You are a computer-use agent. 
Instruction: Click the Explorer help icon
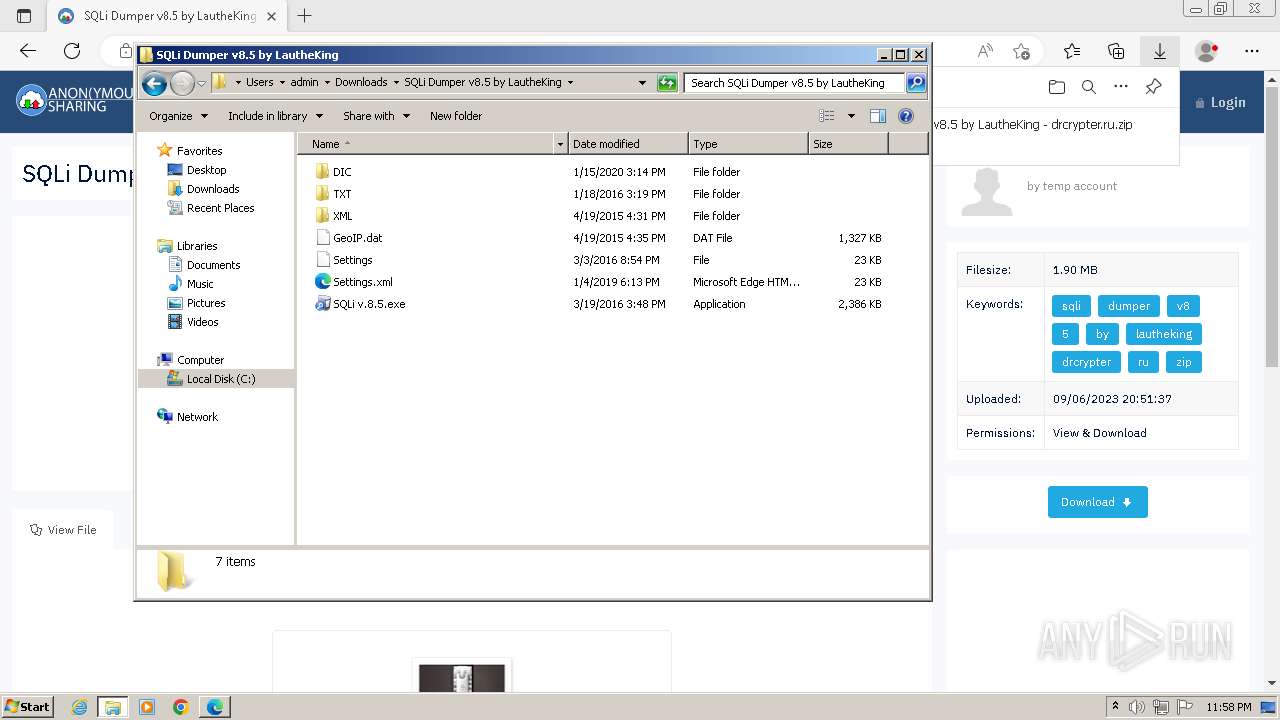click(x=906, y=116)
